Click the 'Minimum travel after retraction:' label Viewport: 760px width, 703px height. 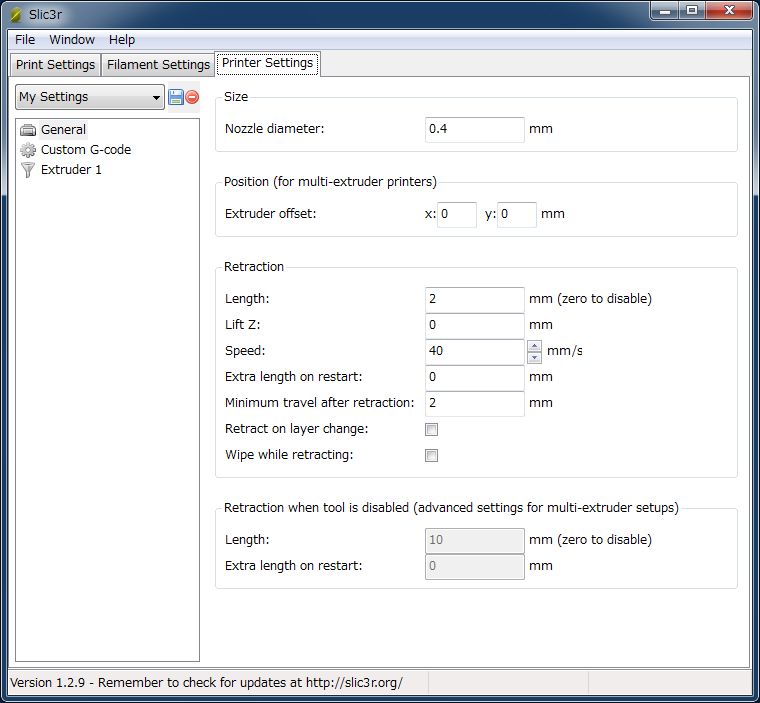point(319,403)
